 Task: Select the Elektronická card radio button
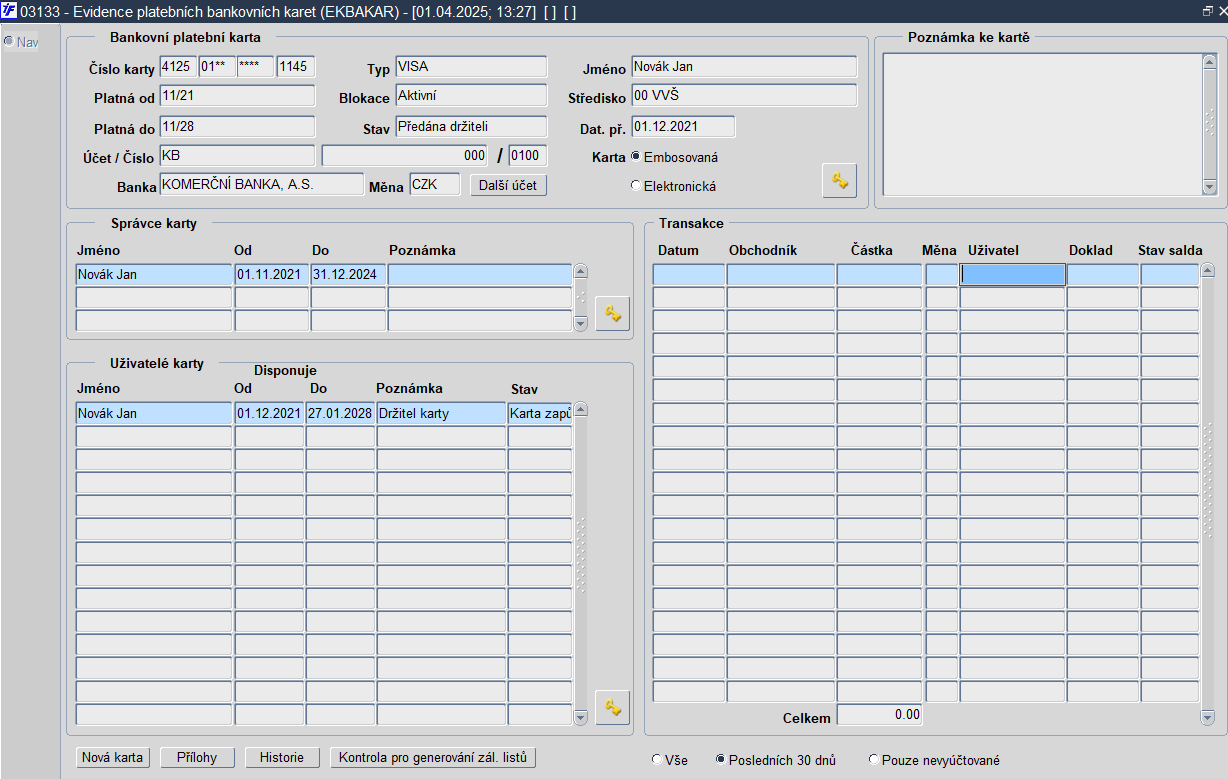click(635, 185)
